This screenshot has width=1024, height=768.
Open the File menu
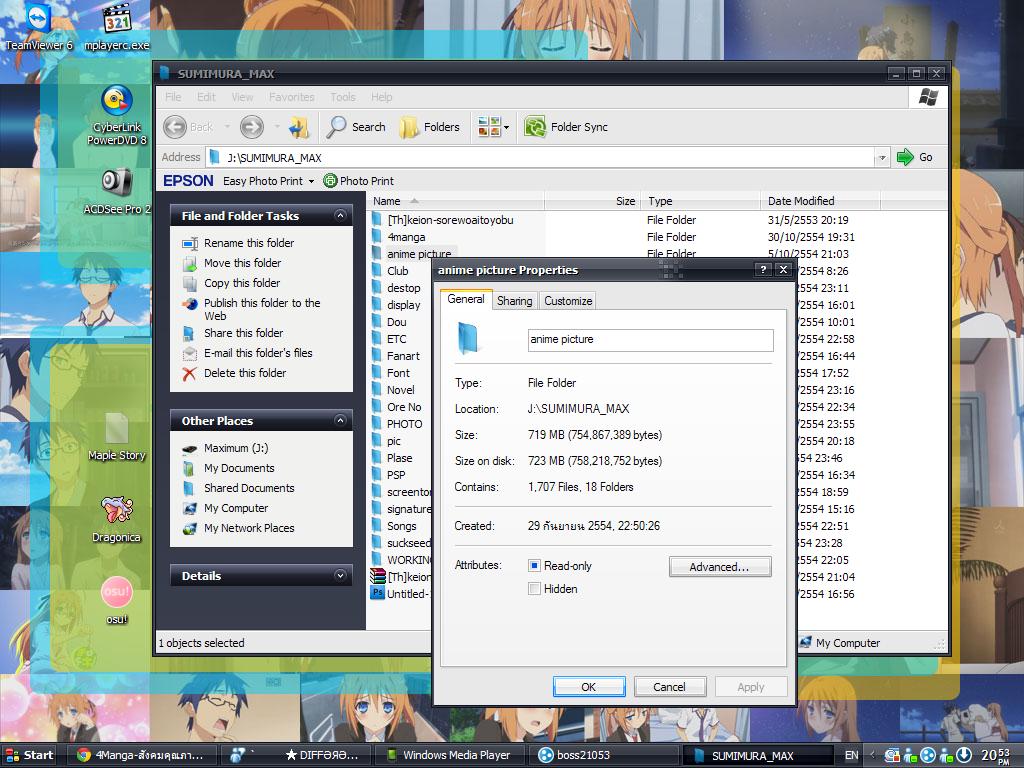click(x=173, y=97)
